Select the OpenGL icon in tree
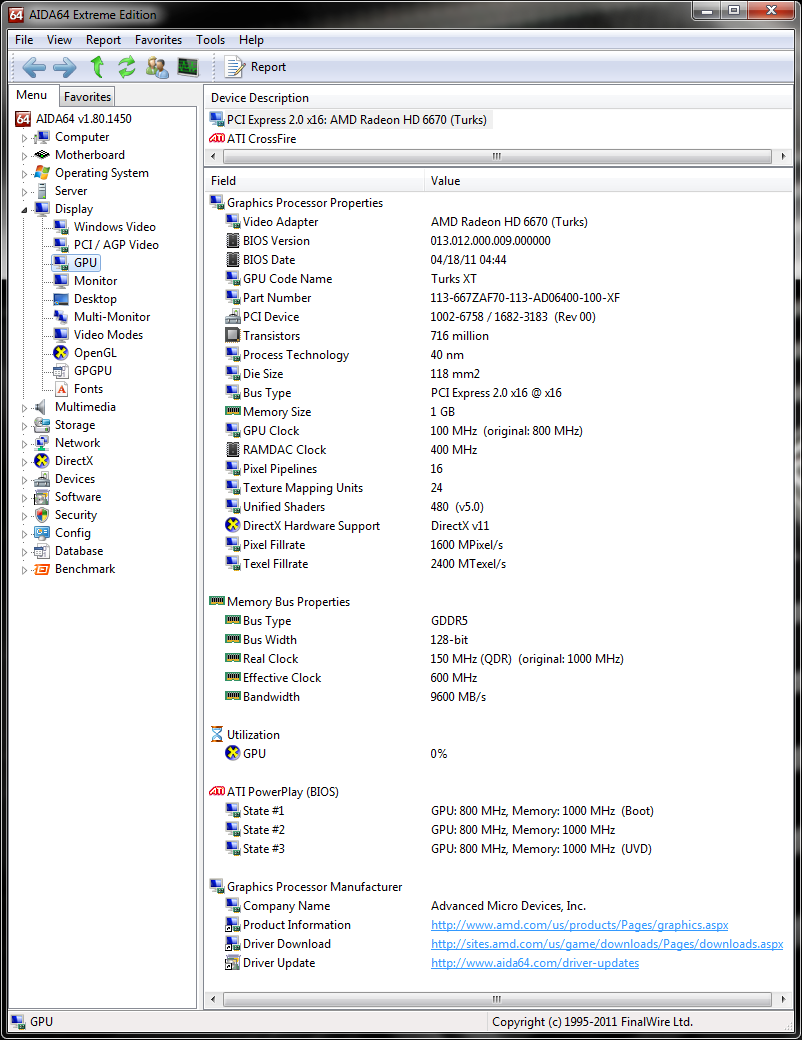This screenshot has height=1040, width=802. (x=61, y=352)
